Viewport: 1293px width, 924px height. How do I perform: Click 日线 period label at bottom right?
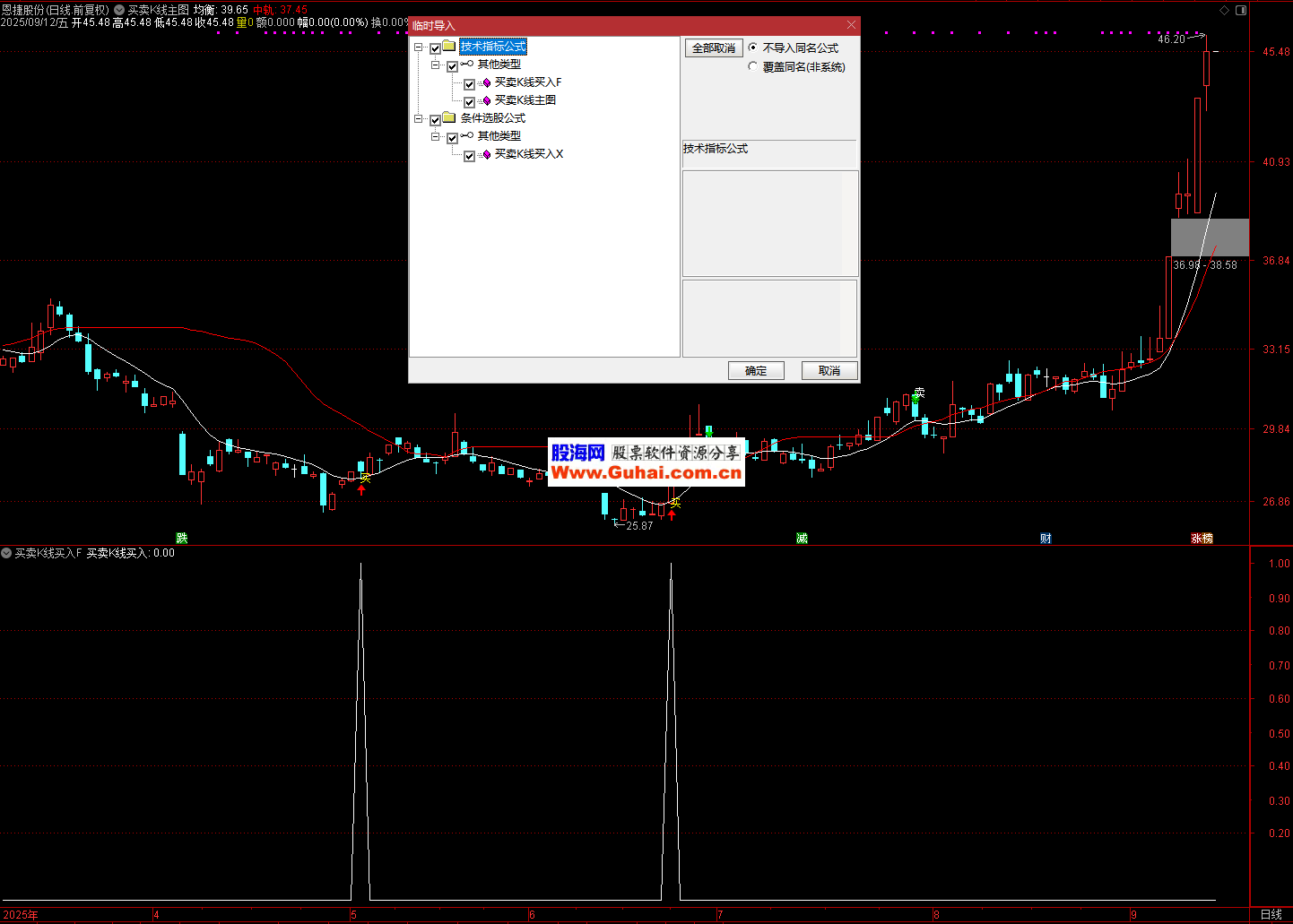click(x=1271, y=915)
